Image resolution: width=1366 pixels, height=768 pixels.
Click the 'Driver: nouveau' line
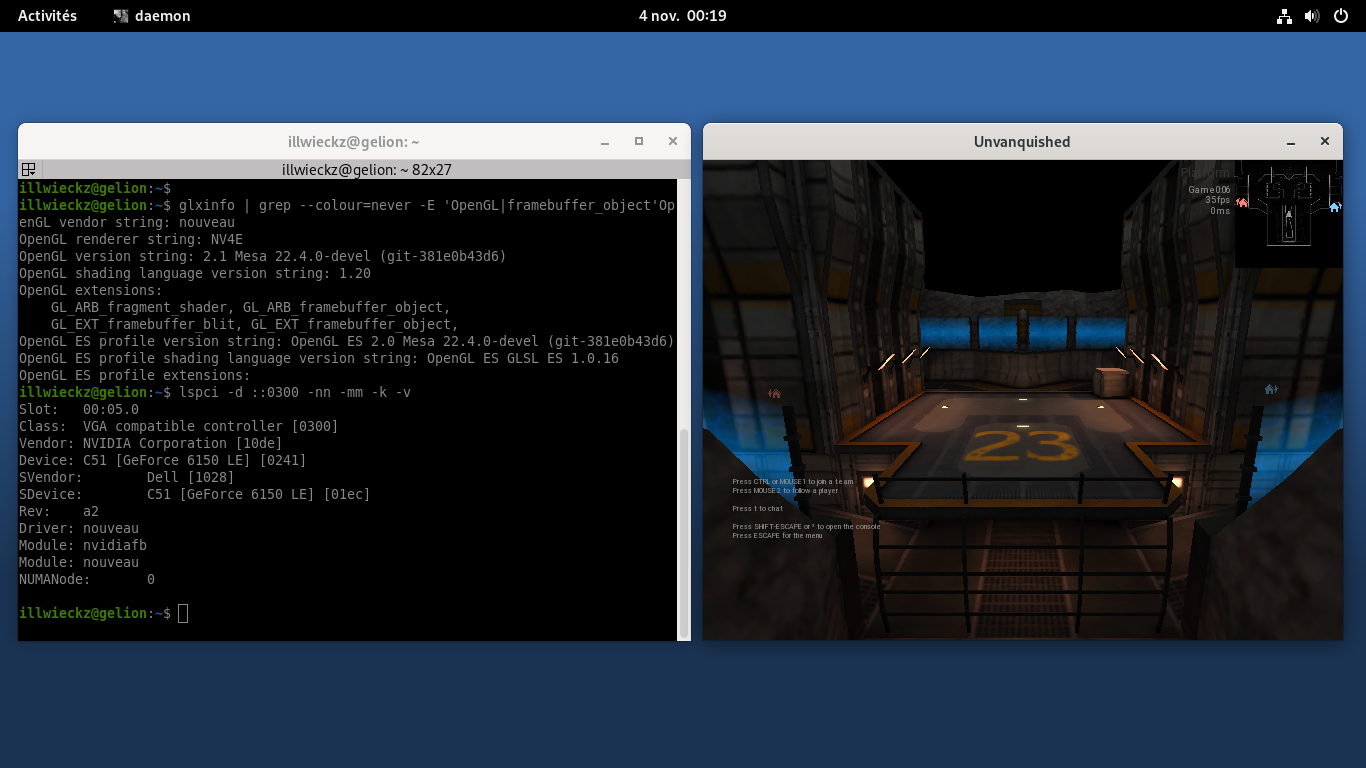[x=79, y=528]
